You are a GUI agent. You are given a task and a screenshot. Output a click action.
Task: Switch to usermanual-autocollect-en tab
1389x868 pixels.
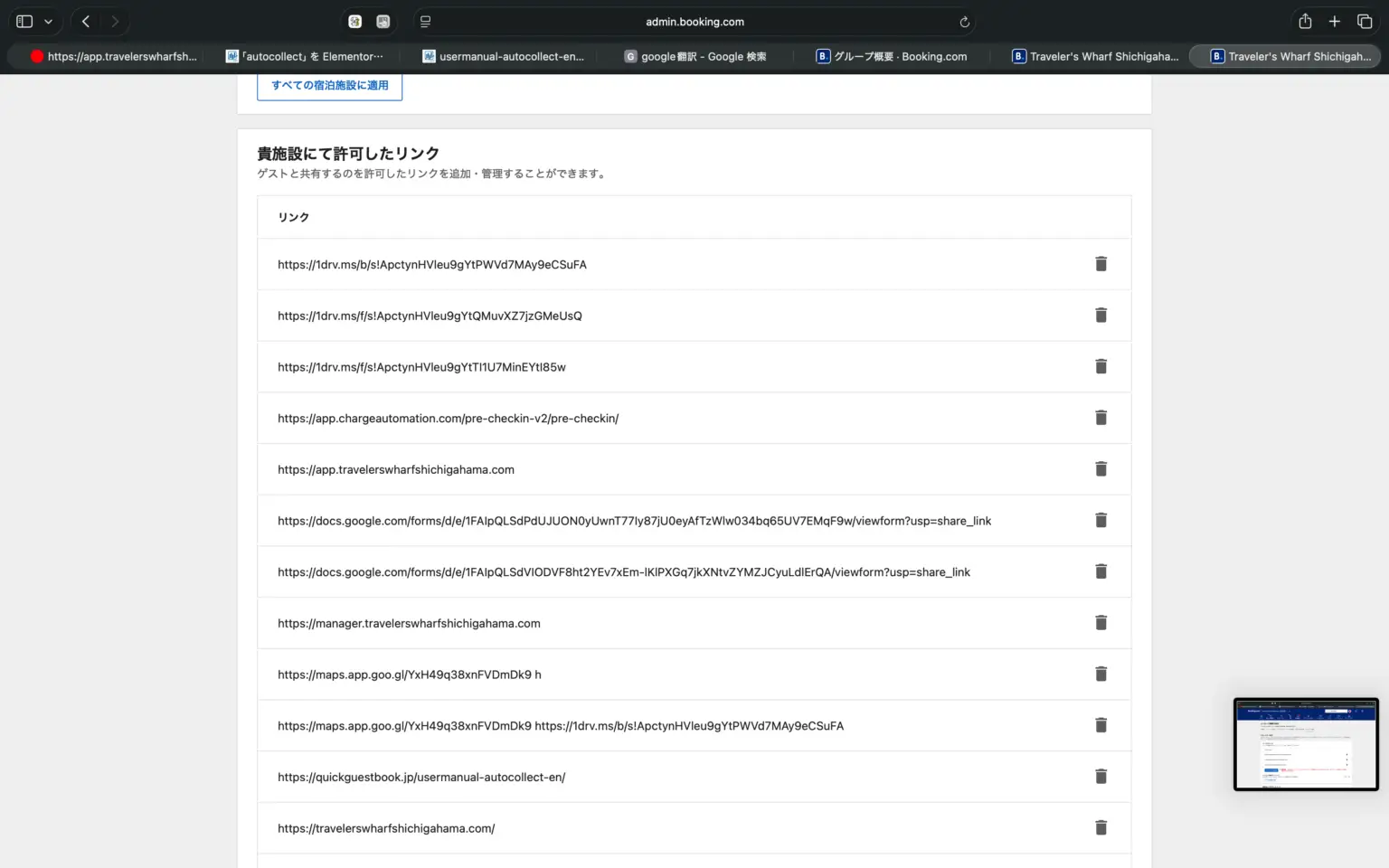(x=504, y=56)
